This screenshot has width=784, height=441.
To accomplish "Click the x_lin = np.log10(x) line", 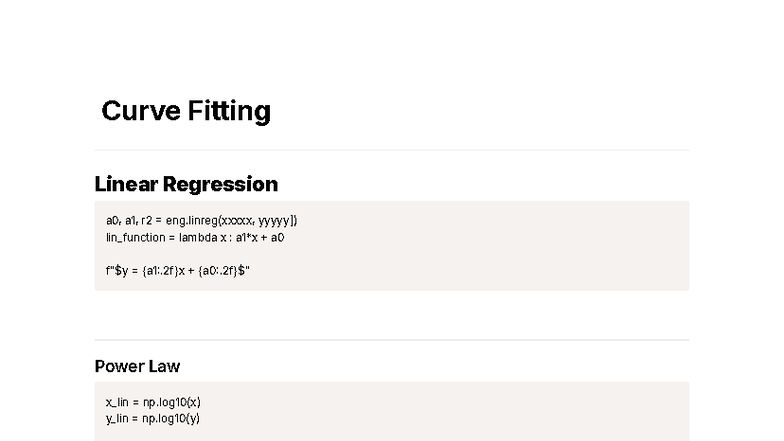I will pyautogui.click(x=153, y=402).
